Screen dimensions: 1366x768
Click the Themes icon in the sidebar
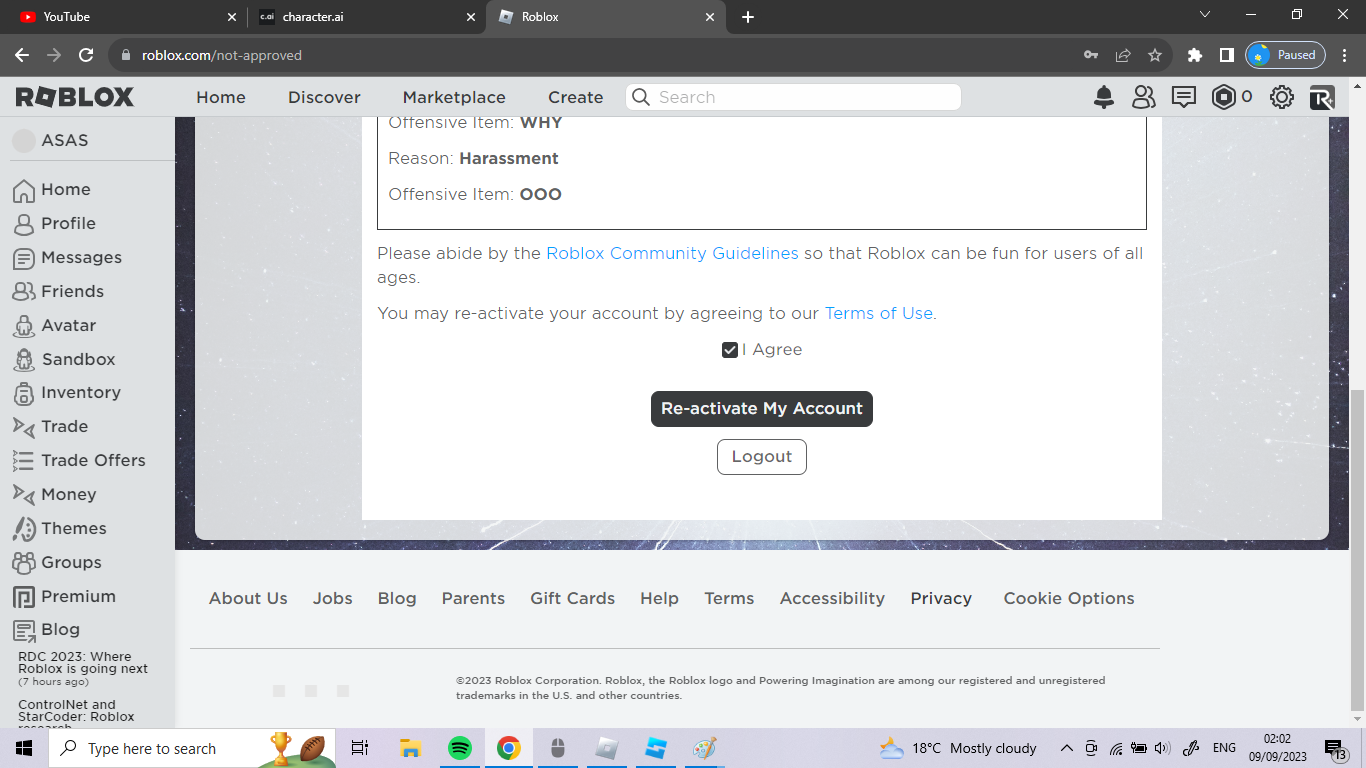24,529
